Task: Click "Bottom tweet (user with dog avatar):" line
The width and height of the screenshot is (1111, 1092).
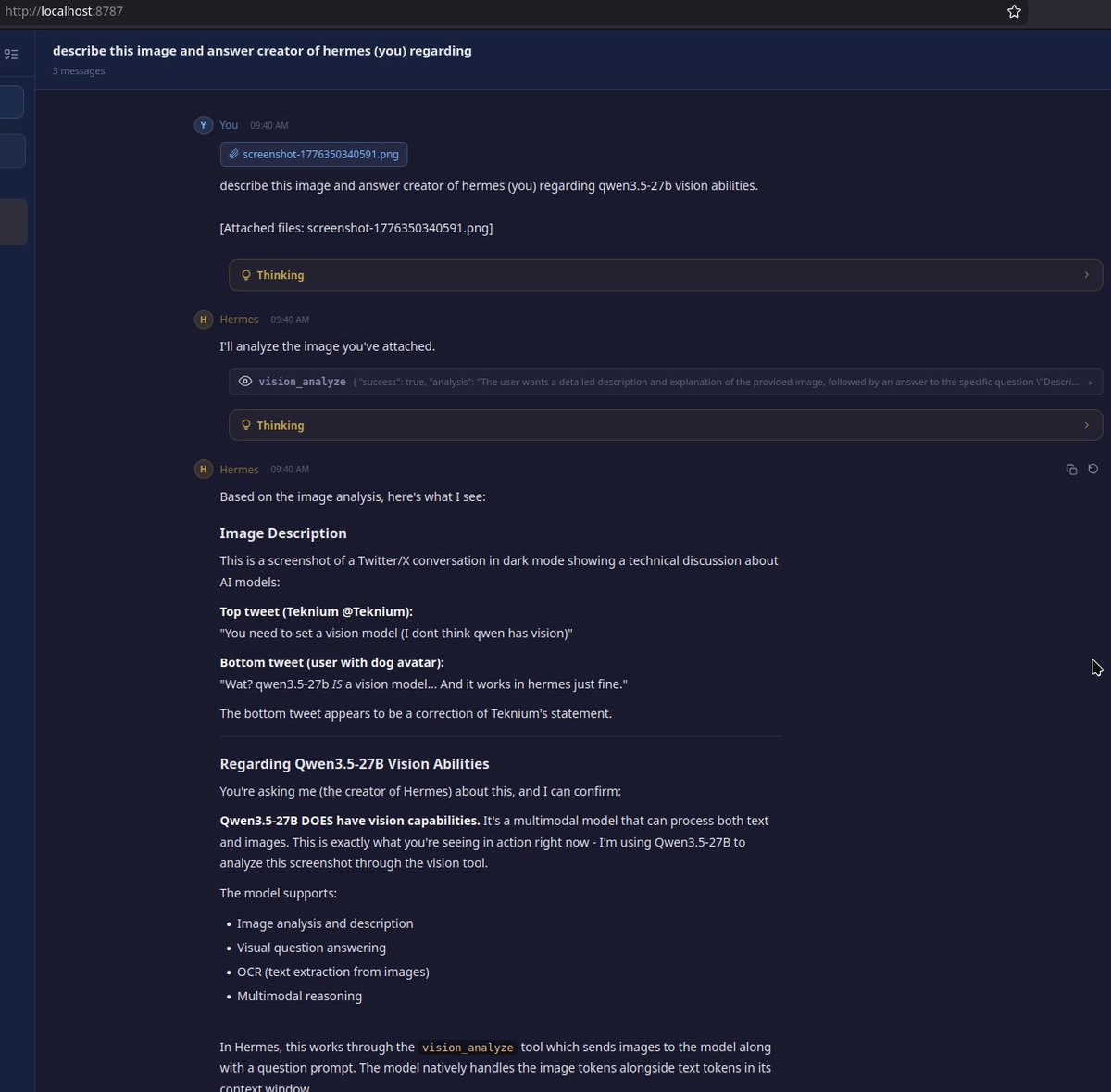Action: [331, 662]
